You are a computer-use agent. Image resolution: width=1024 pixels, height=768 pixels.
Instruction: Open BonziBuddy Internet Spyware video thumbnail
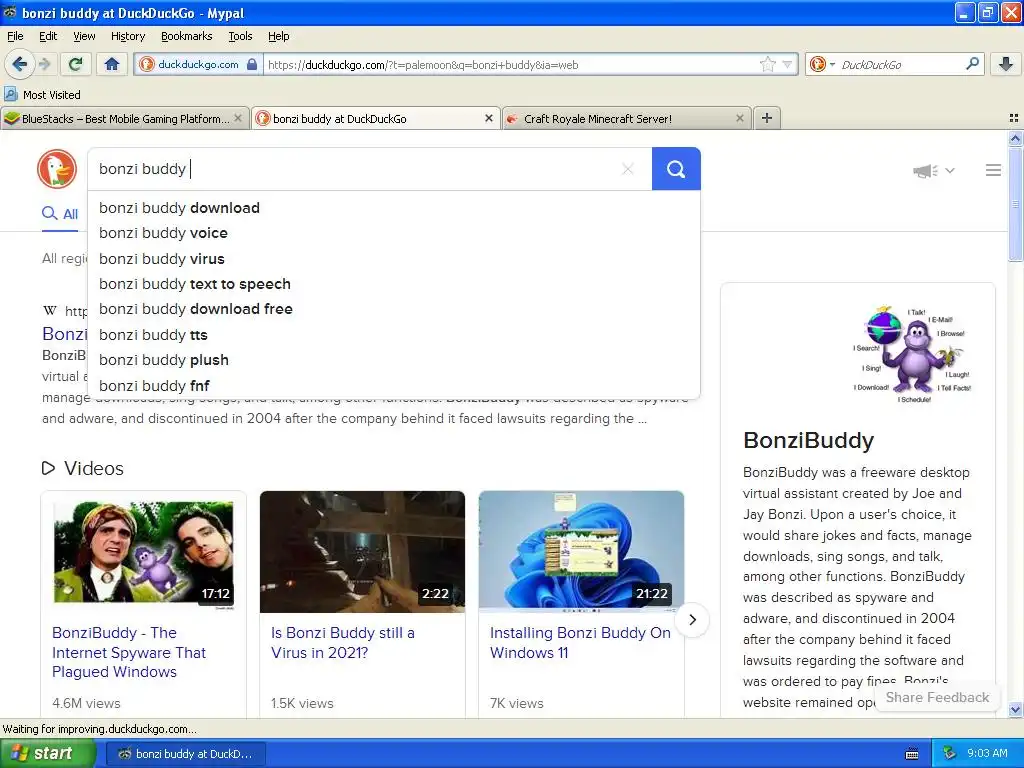[144, 552]
